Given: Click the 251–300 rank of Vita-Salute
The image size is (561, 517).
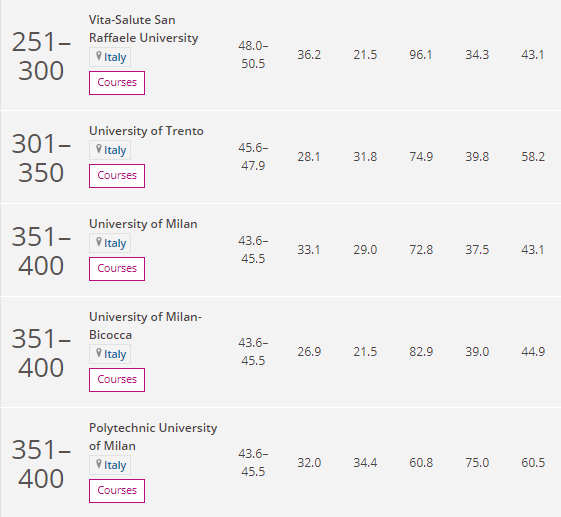Looking at the screenshot, I should (x=41, y=56).
